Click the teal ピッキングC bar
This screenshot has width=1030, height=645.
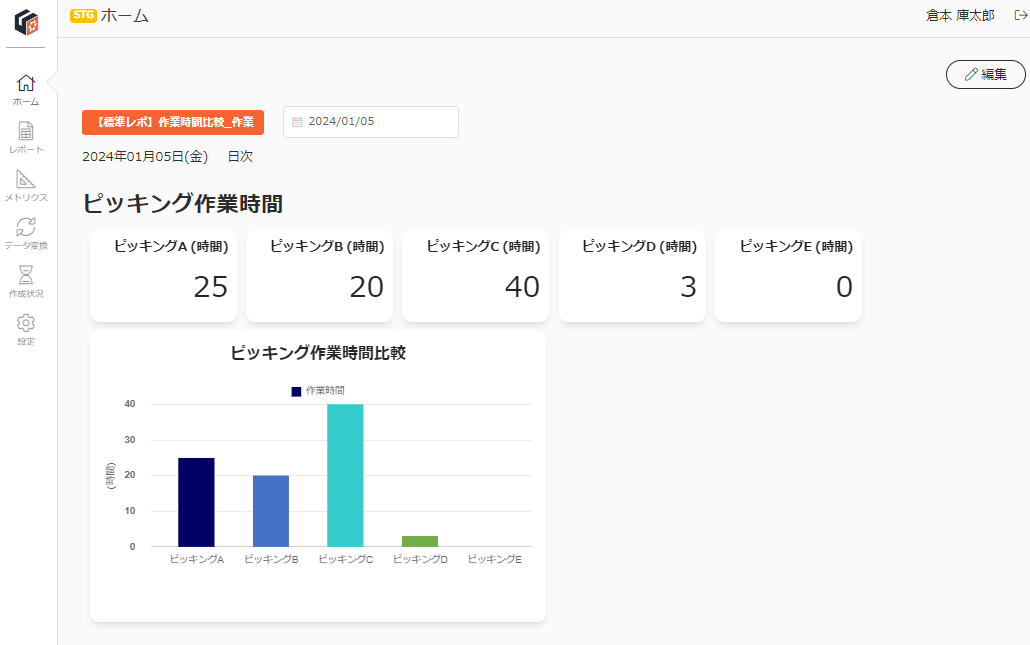click(x=346, y=476)
